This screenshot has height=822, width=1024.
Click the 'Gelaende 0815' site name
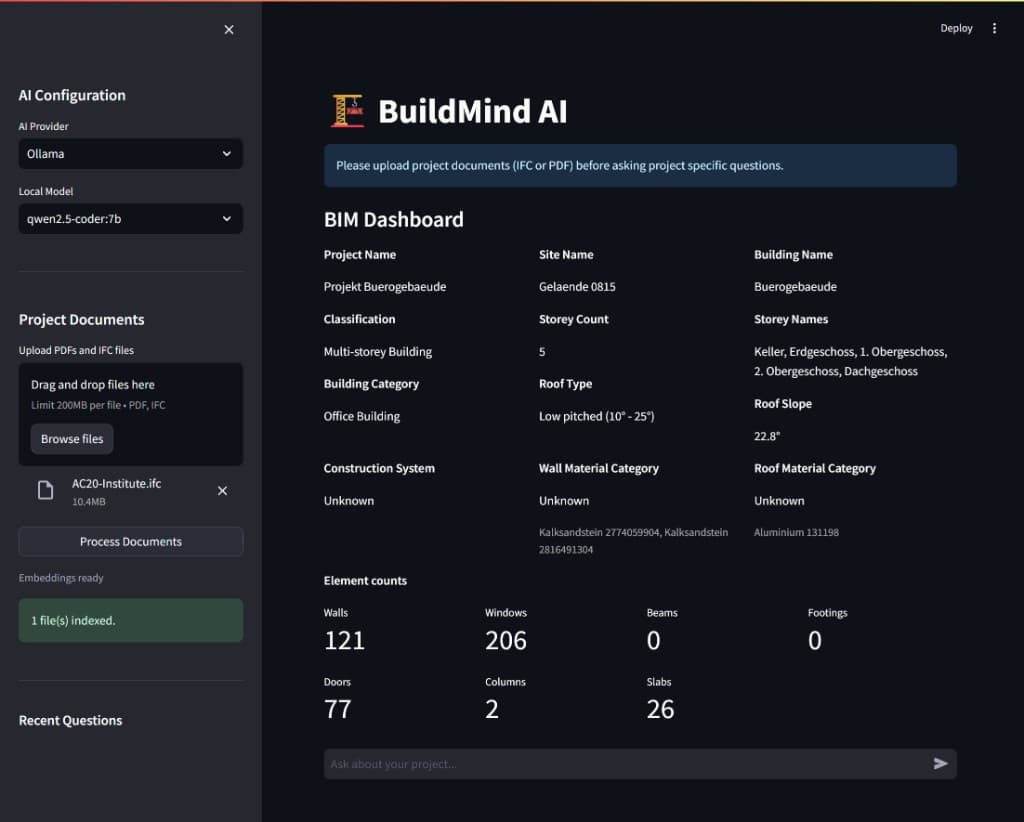(x=577, y=287)
